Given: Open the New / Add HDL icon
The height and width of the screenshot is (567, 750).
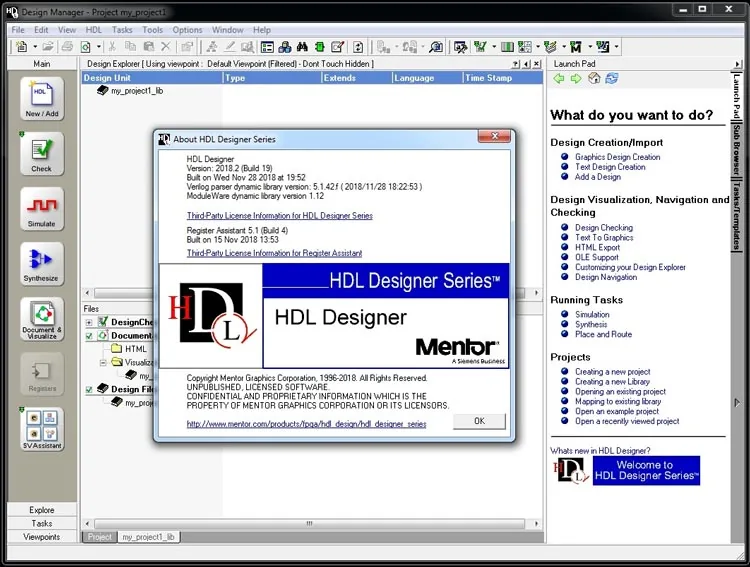Looking at the screenshot, I should (42, 99).
